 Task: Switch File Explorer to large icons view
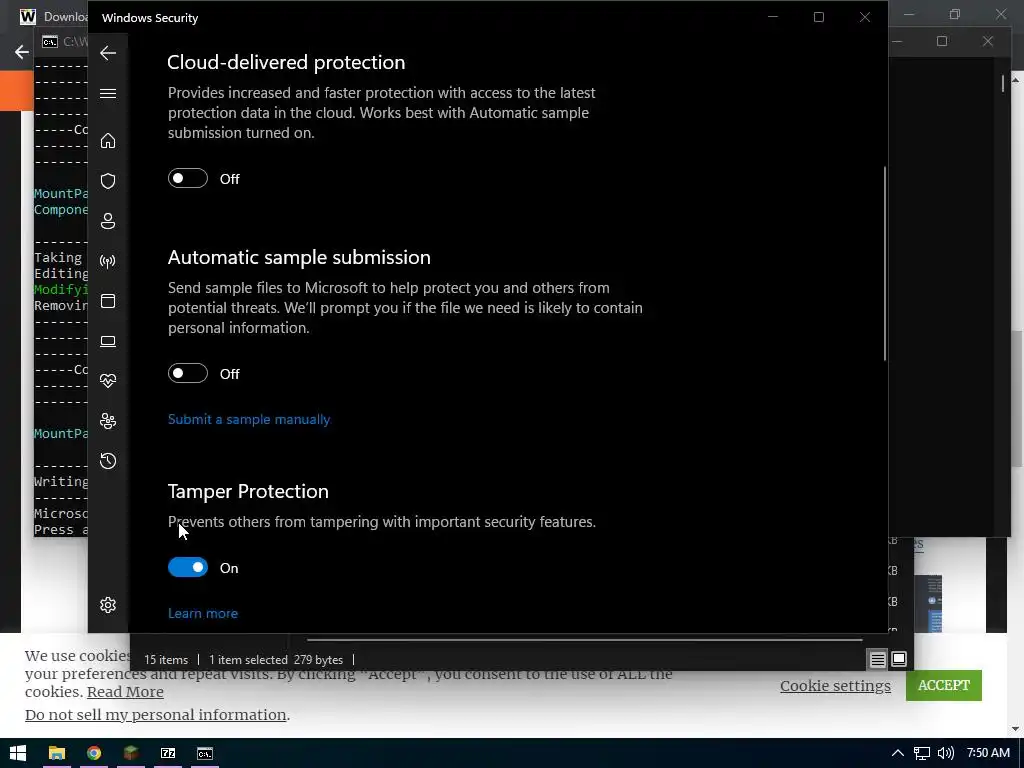click(899, 660)
